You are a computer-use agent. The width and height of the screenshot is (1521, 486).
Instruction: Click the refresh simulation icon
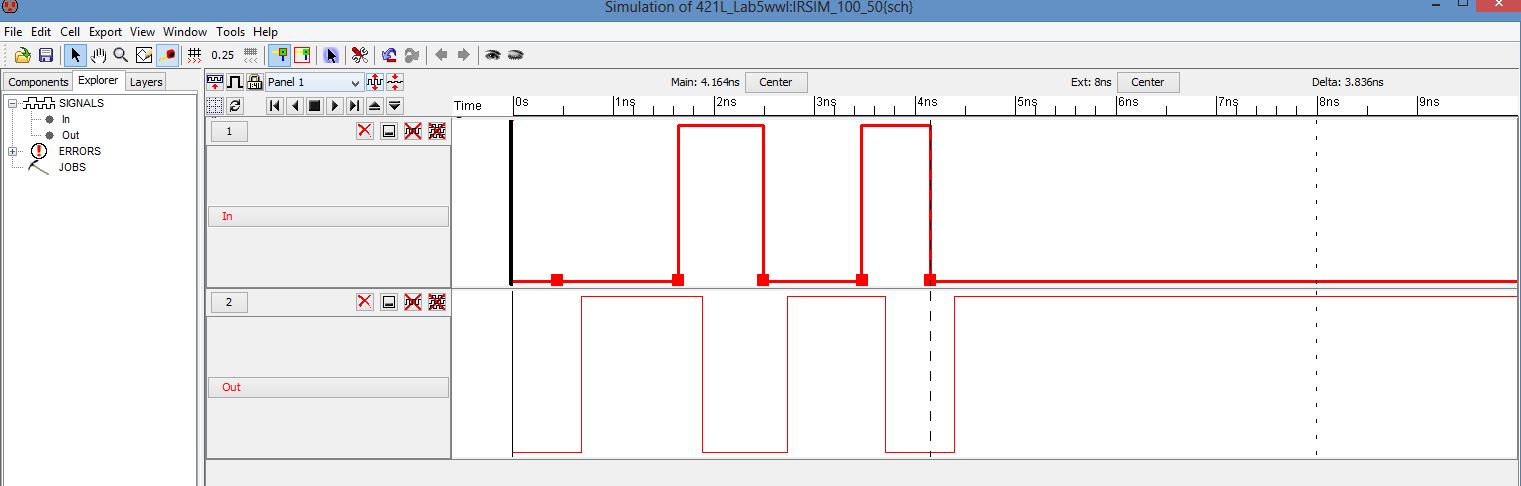tap(235, 105)
